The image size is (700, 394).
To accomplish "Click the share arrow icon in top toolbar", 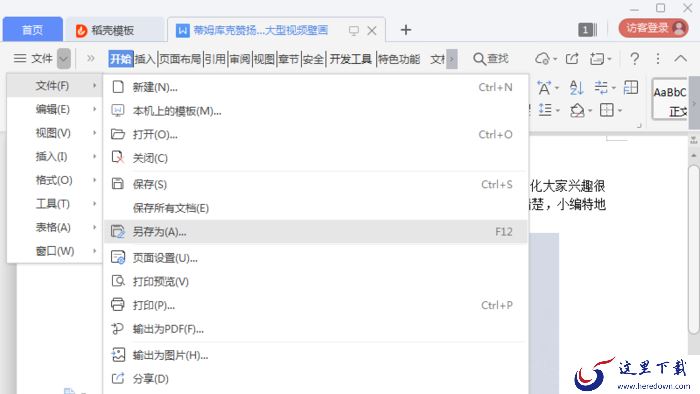I will pos(572,58).
